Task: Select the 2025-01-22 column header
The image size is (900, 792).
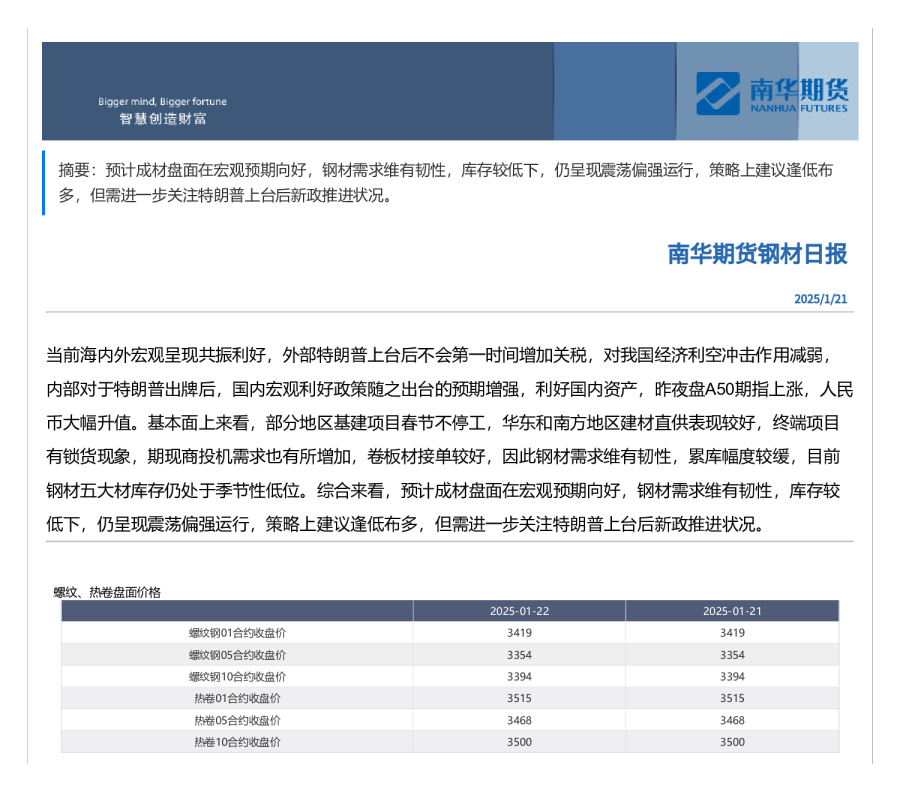Action: 519,611
